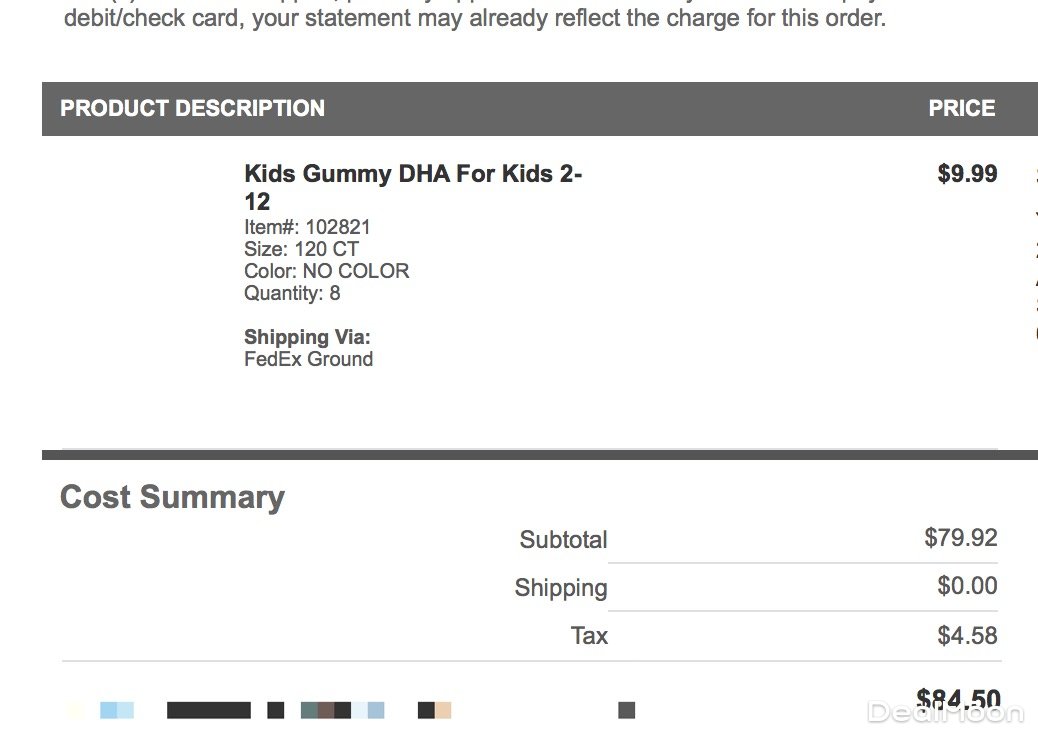
Task: Click the Dealmoon watermark logo
Action: 945,713
